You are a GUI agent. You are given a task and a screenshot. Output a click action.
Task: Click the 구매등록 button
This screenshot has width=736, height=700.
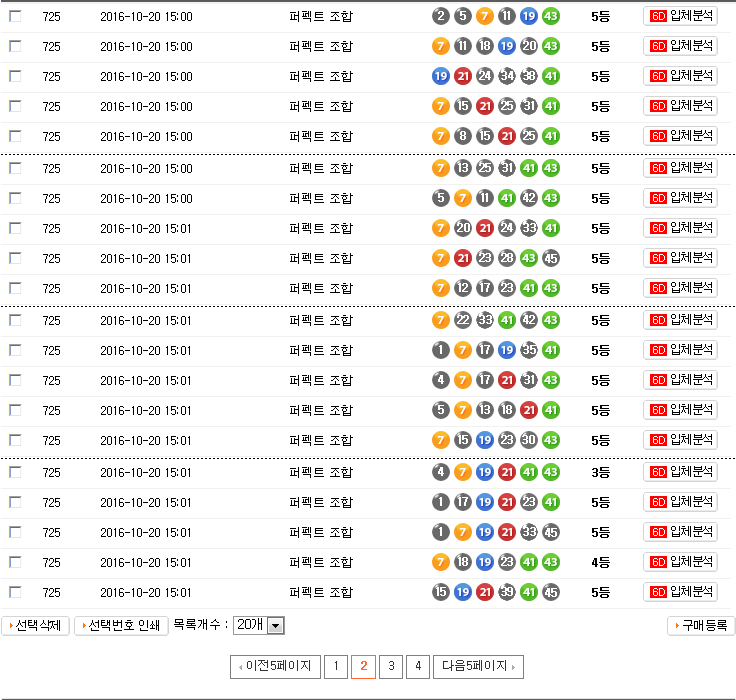[701, 626]
